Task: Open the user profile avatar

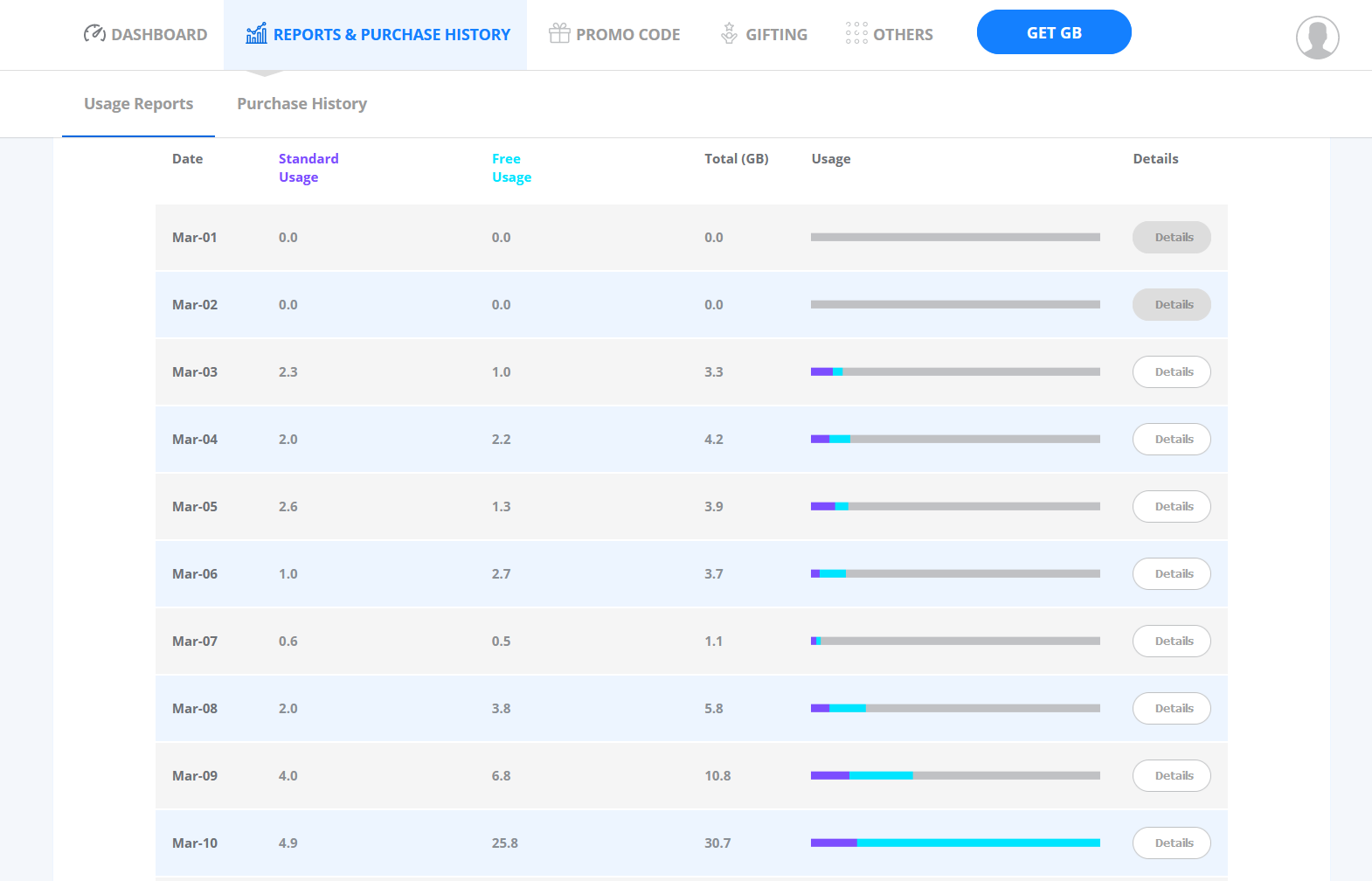Action: 1318,38
